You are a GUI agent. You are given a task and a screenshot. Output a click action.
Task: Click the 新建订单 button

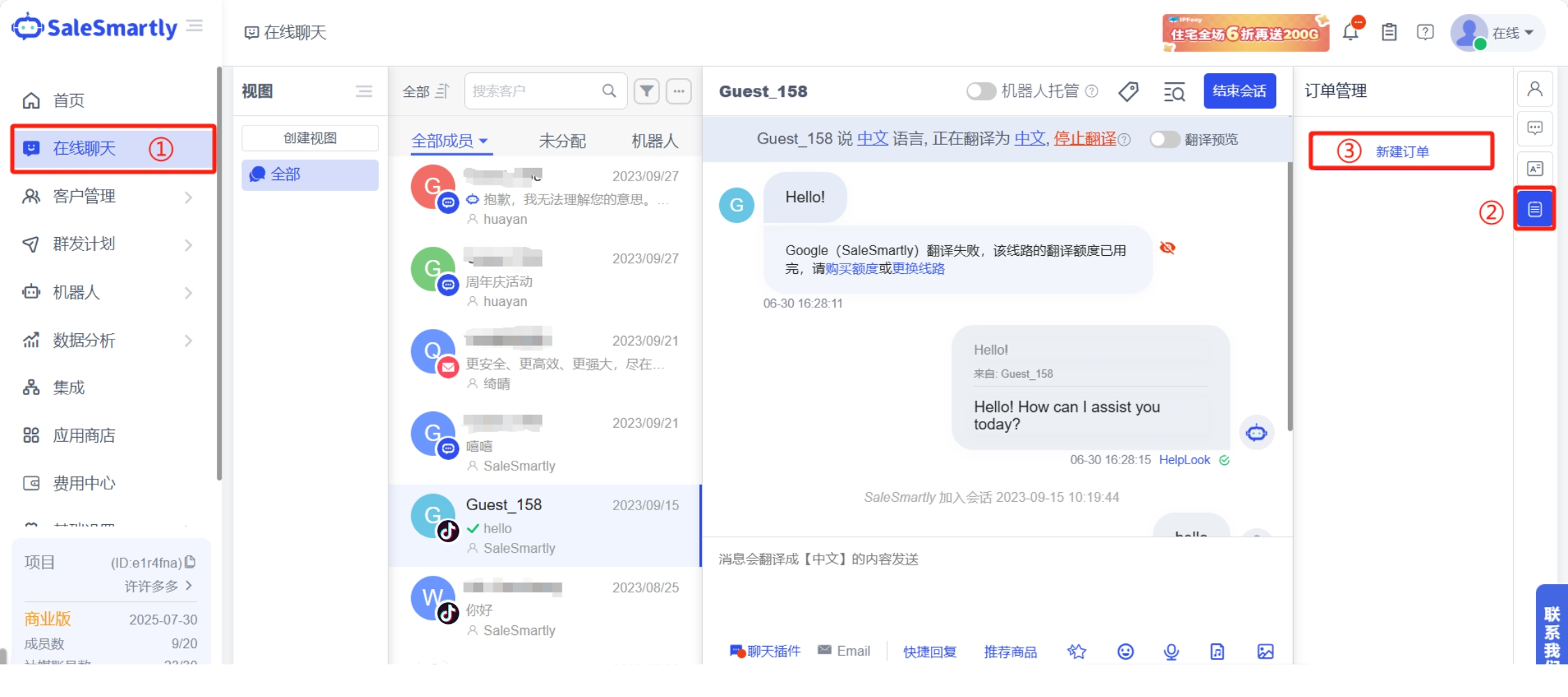coord(1401,151)
